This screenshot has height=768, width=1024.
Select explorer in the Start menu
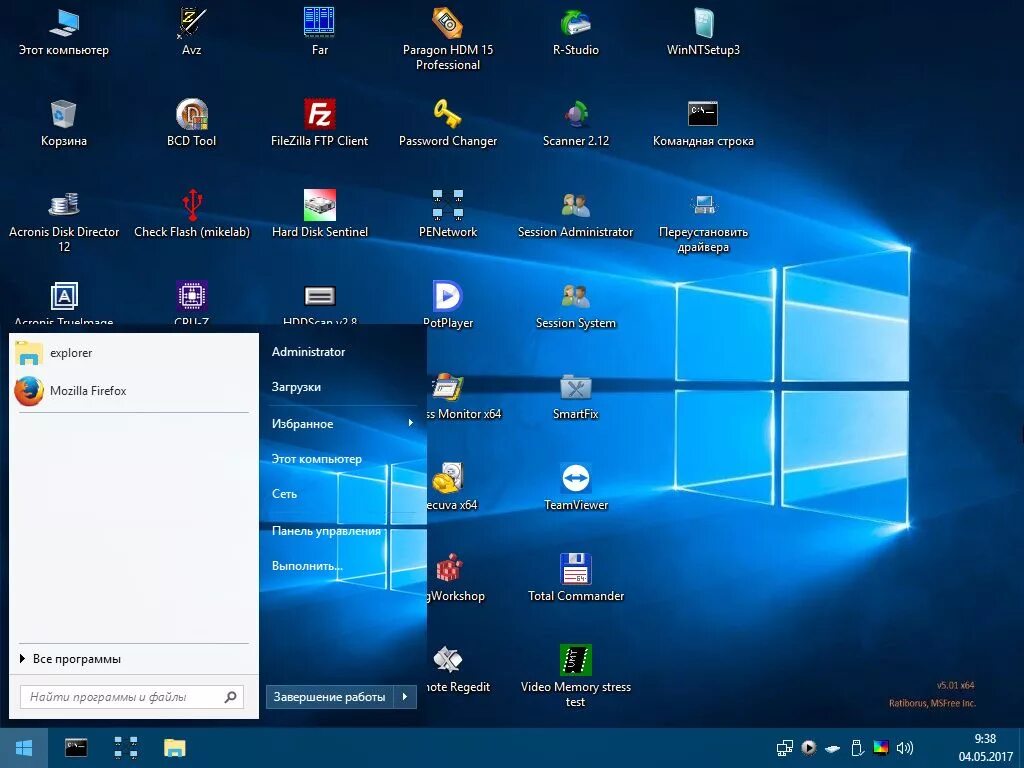click(131, 353)
